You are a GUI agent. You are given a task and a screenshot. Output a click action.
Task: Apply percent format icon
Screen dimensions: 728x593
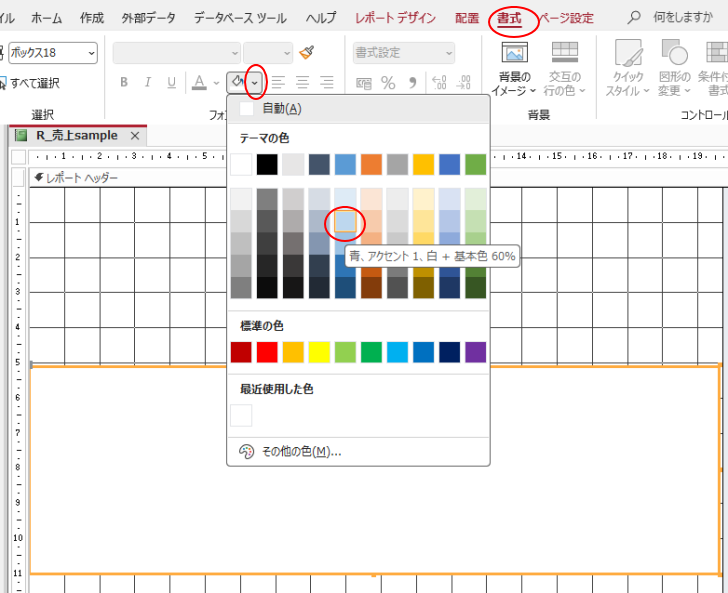(388, 83)
